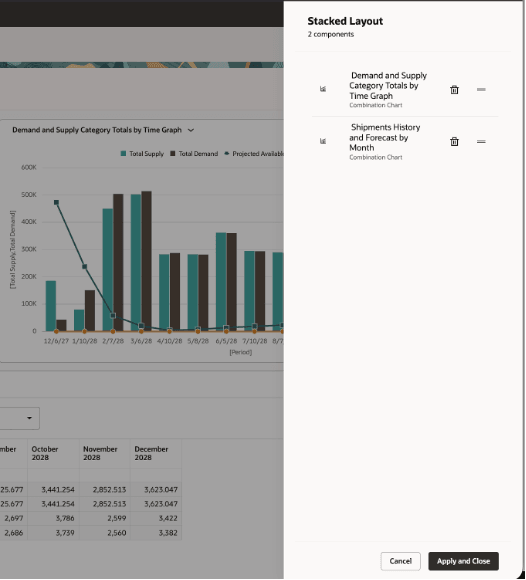Click Apply and Close button

click(x=463, y=561)
